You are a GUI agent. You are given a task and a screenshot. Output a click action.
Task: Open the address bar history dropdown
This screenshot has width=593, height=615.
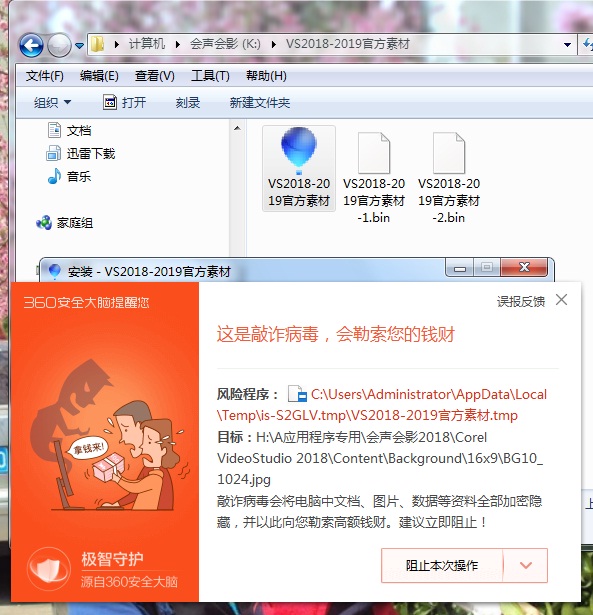(567, 45)
